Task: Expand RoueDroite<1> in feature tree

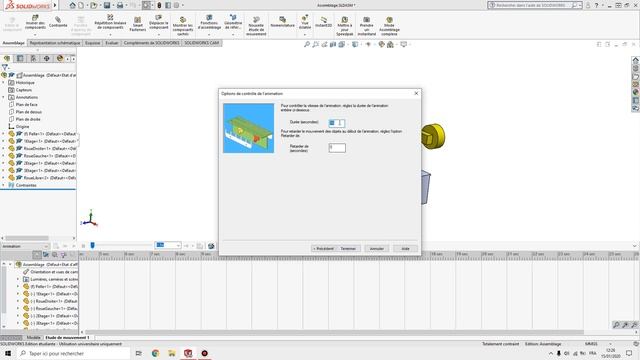Action: pos(3,149)
